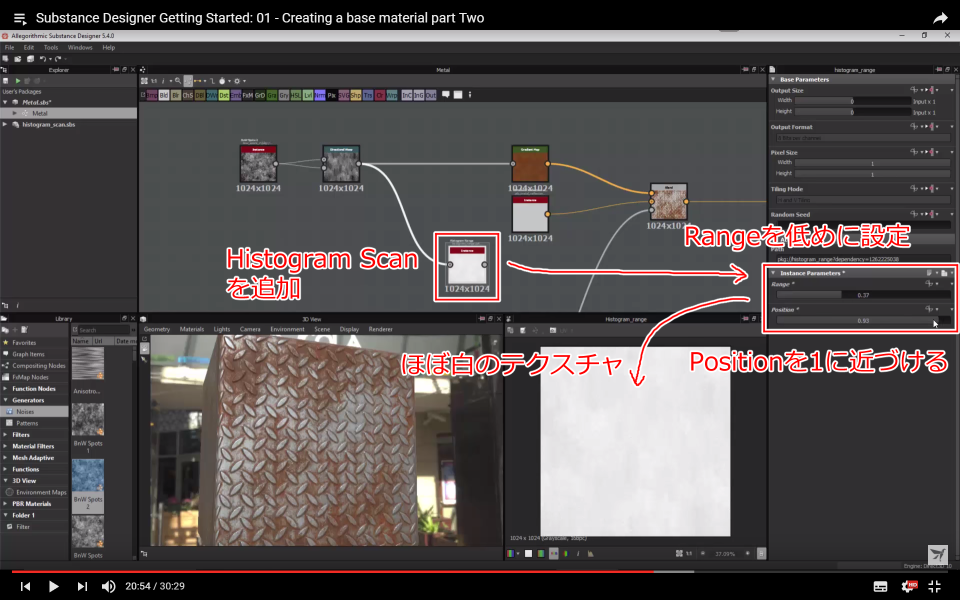This screenshot has height=600, width=960.
Task: Add a Sharpen node via Shp button
Action: pos(356,96)
